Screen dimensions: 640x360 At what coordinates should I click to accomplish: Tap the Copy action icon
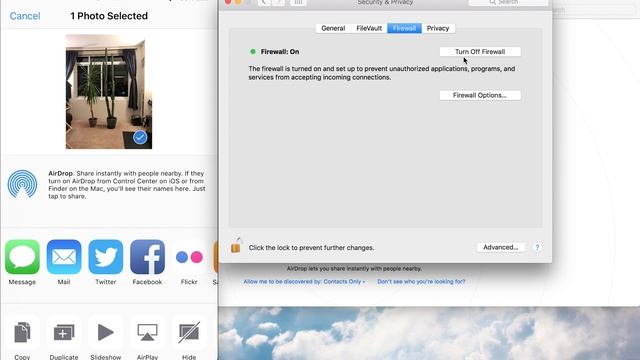point(22,332)
